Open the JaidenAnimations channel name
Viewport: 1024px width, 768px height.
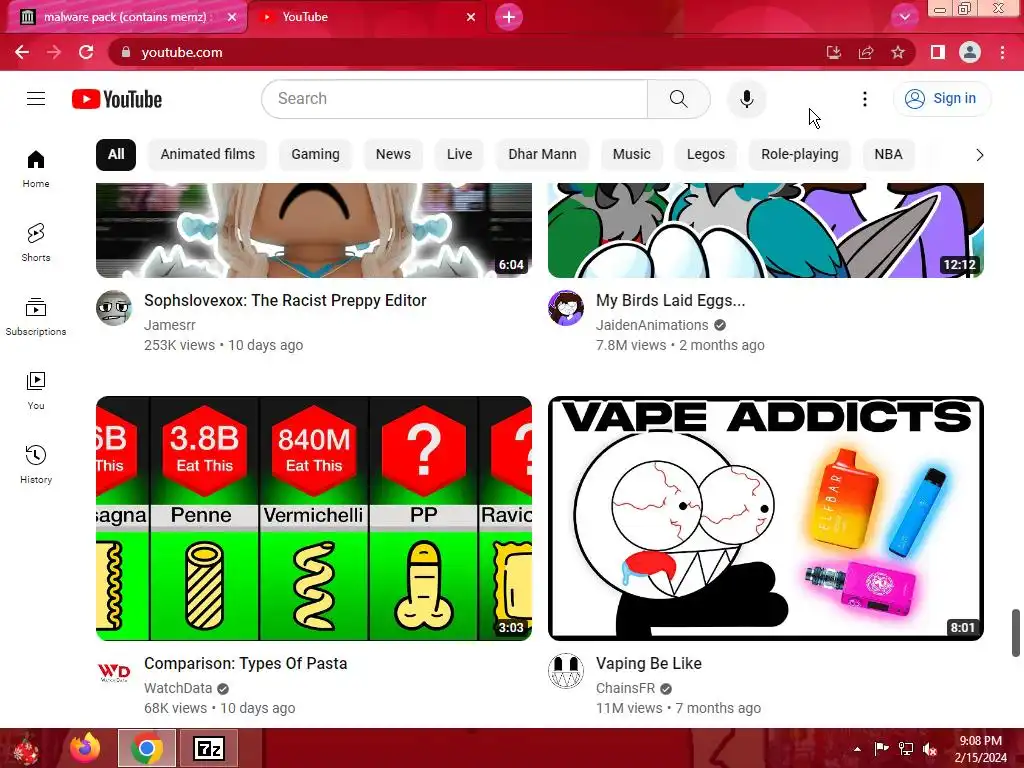point(652,325)
